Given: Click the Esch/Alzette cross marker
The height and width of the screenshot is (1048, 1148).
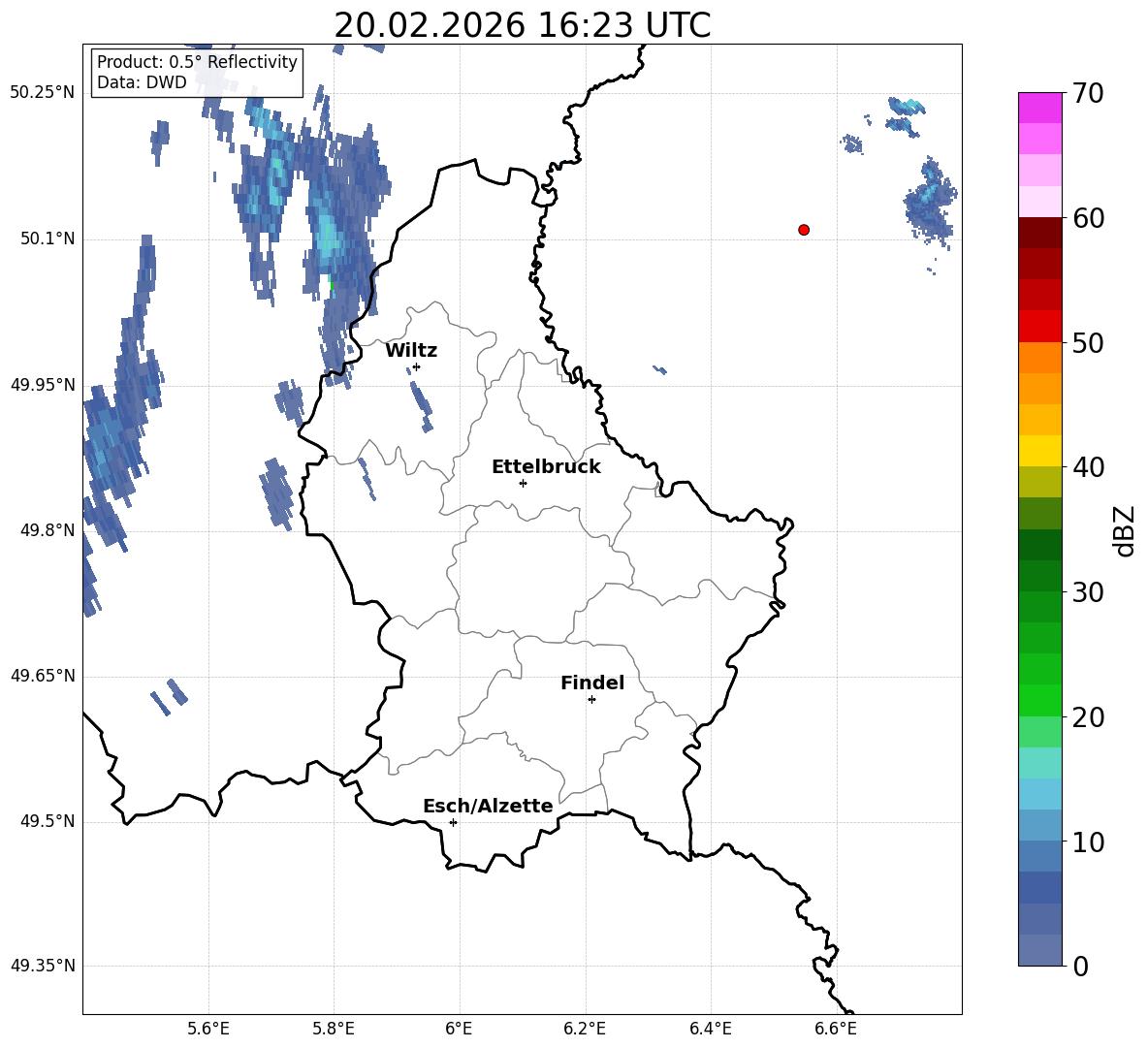Looking at the screenshot, I should [x=453, y=822].
